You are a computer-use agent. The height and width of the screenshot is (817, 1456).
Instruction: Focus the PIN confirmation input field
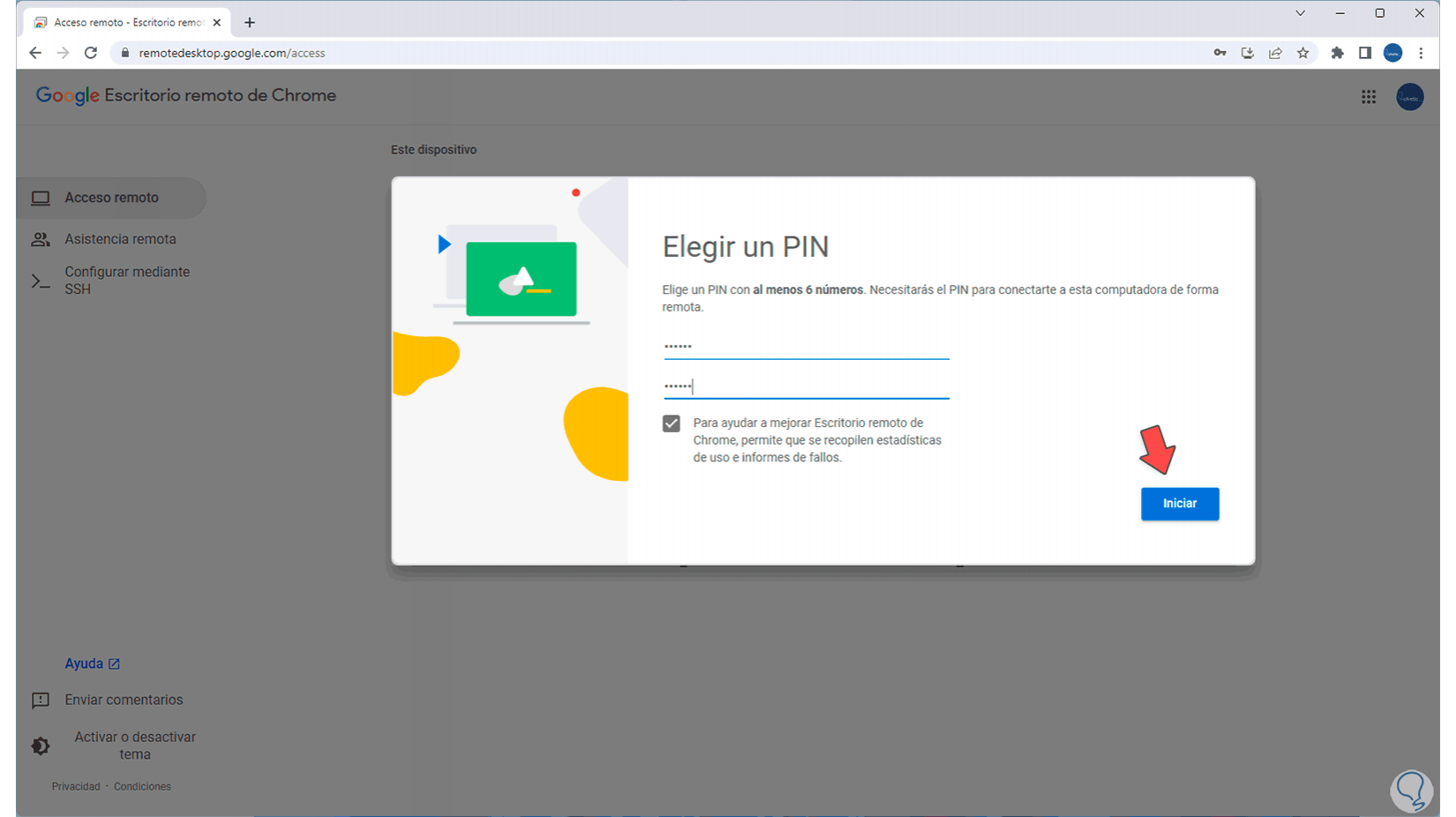tap(806, 386)
